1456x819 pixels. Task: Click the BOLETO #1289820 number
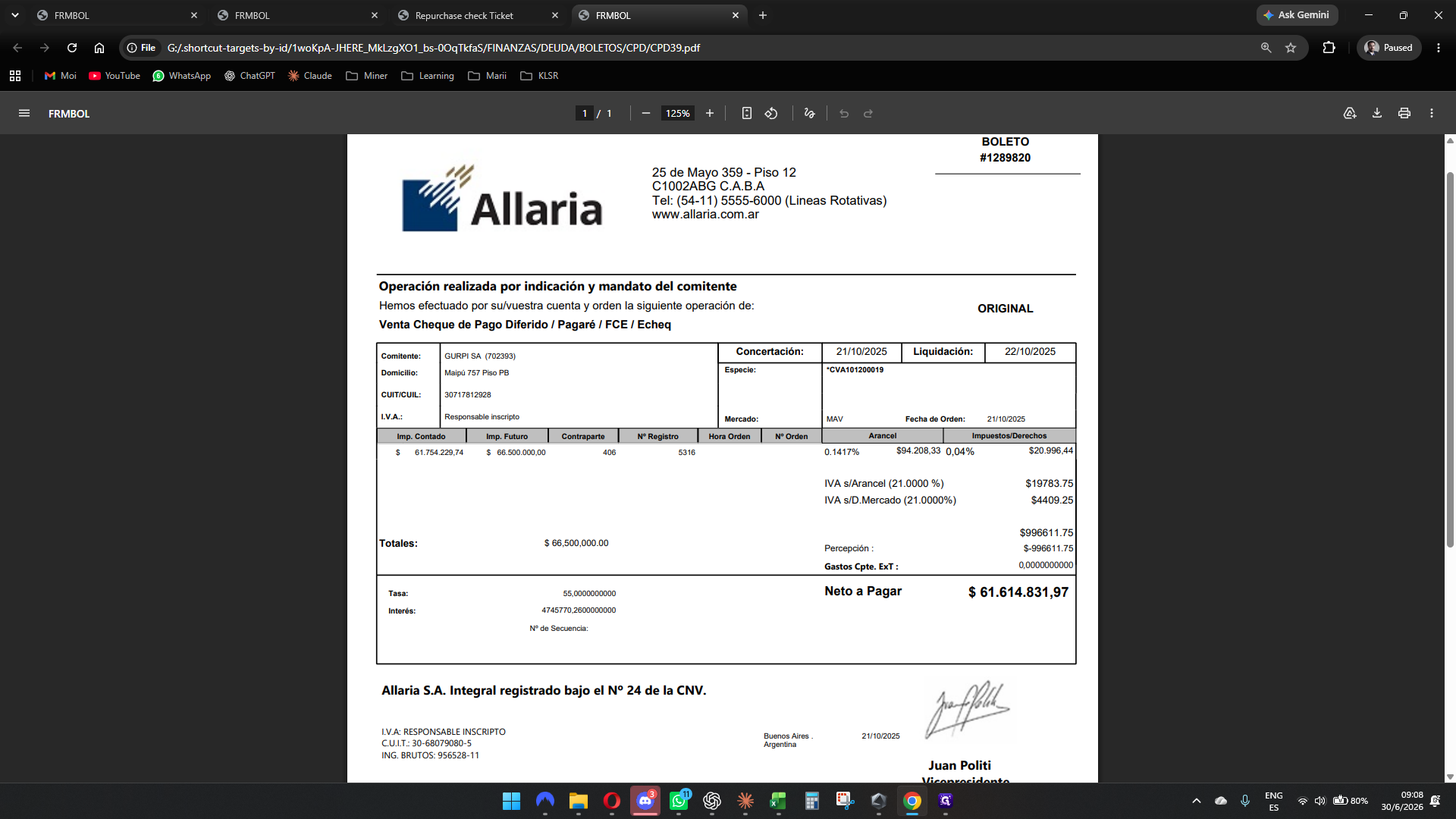click(1005, 158)
